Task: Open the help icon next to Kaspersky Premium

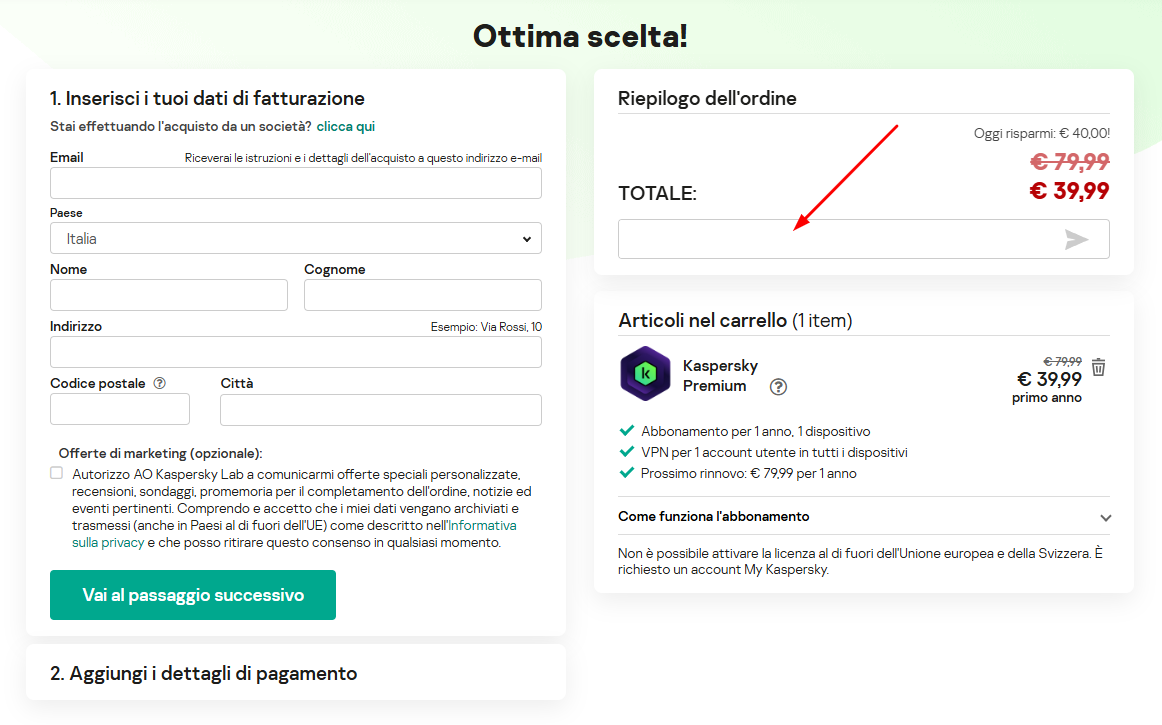Action: 778,387
